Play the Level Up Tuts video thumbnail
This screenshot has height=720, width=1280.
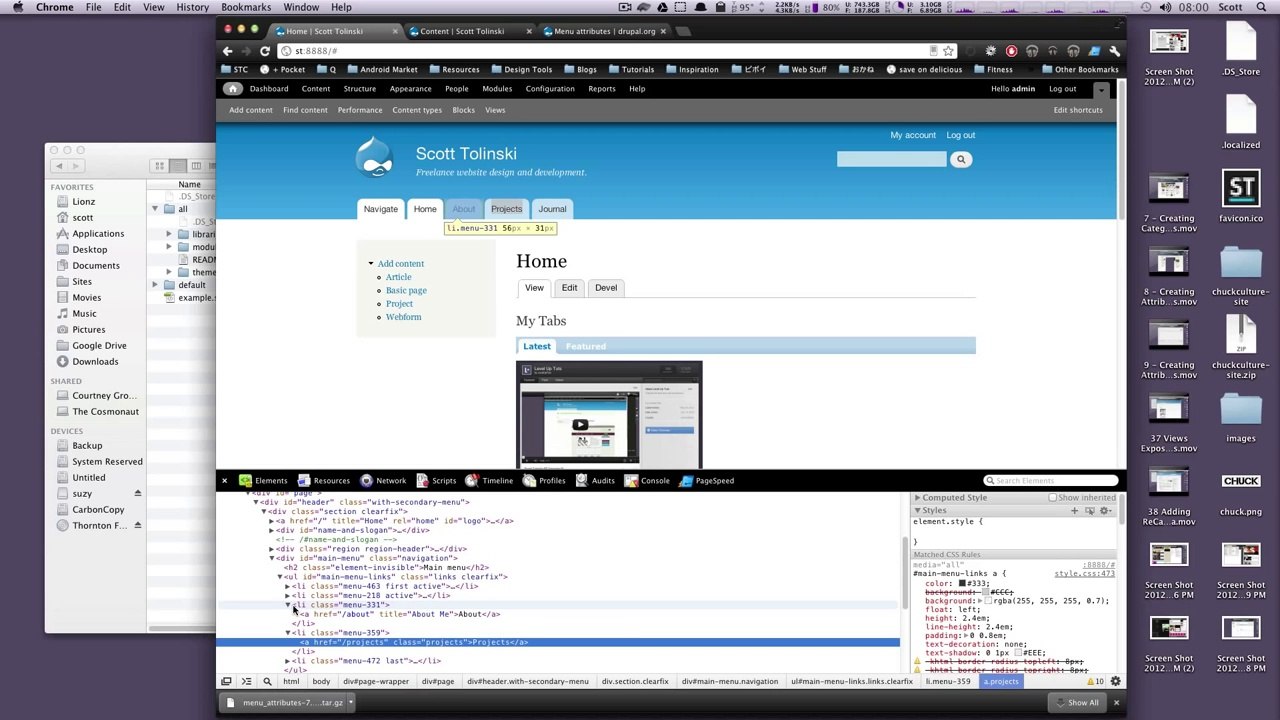point(580,424)
